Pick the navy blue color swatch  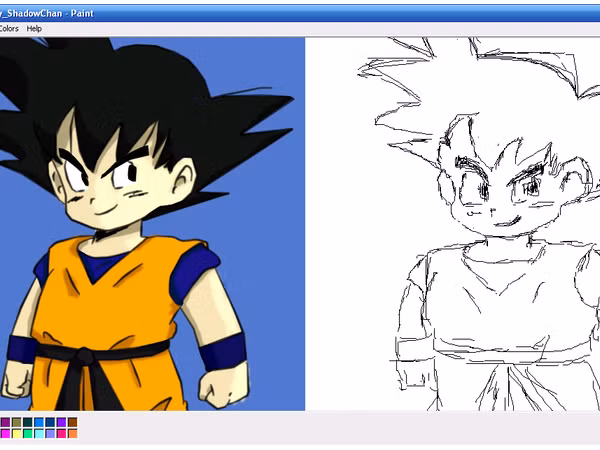click(50, 422)
